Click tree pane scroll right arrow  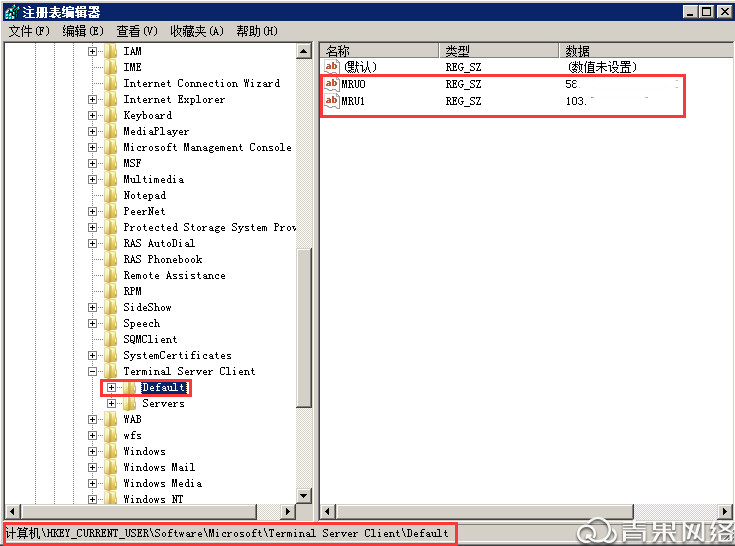[288, 511]
